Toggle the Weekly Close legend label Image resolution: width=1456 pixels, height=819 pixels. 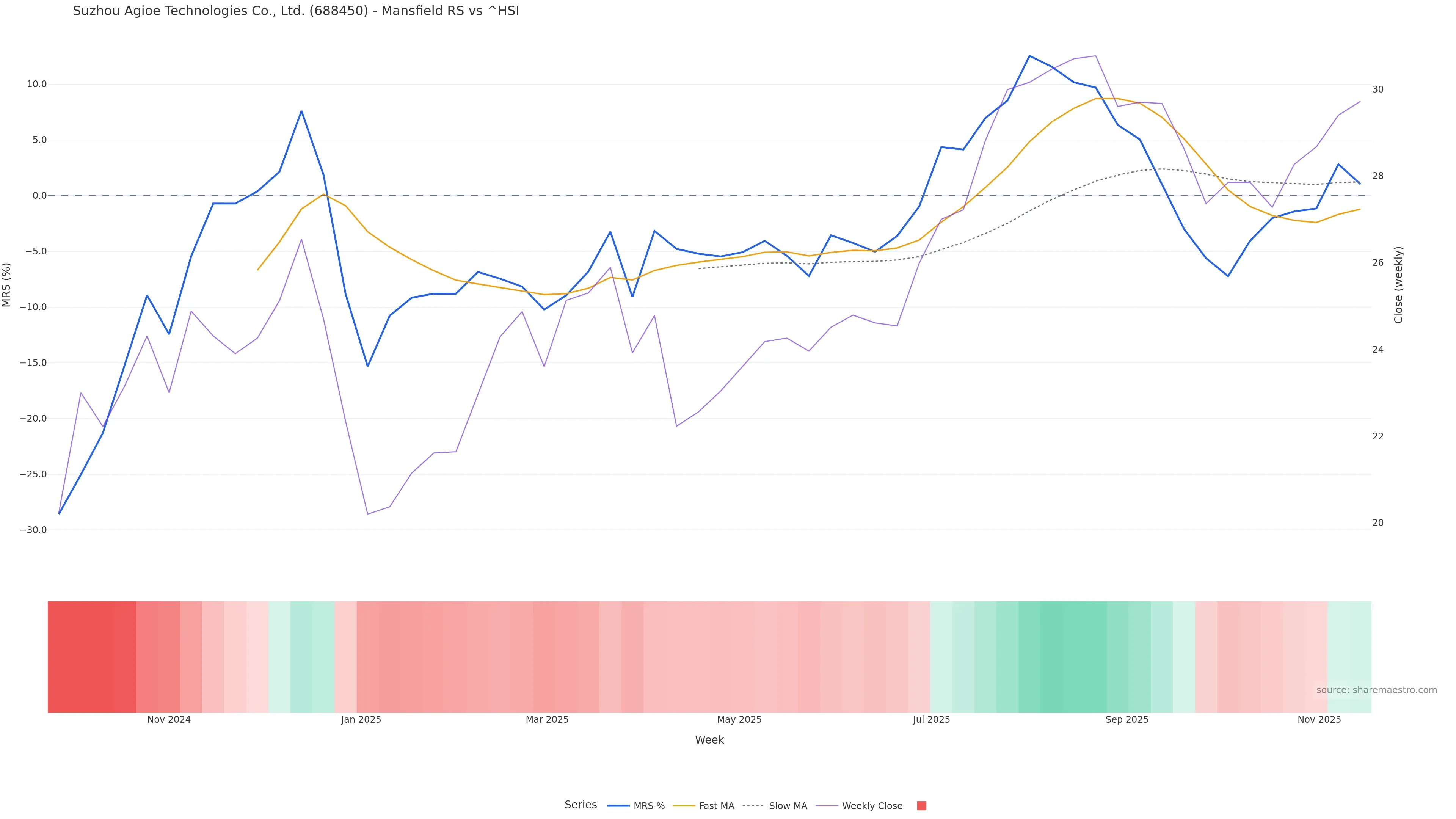click(872, 806)
